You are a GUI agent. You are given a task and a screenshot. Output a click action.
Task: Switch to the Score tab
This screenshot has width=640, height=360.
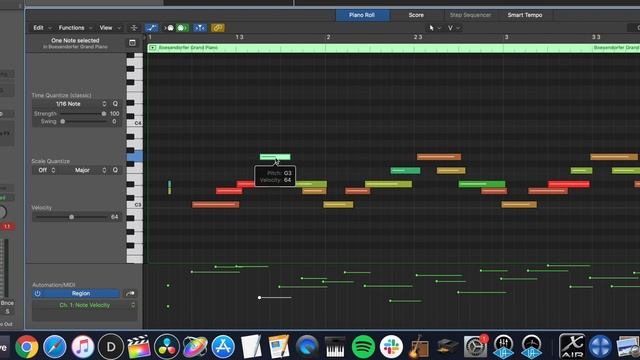(416, 15)
